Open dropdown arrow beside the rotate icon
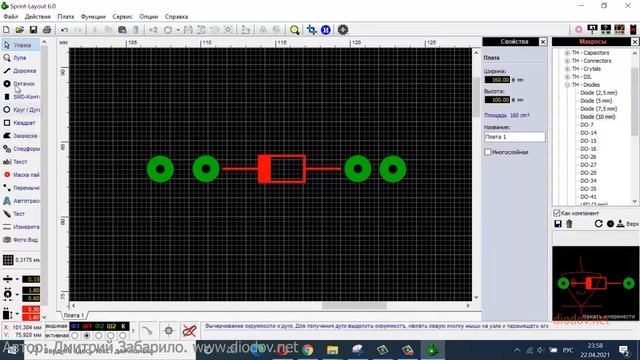Image resolution: width=640 pixels, height=360 pixels. click(x=178, y=30)
